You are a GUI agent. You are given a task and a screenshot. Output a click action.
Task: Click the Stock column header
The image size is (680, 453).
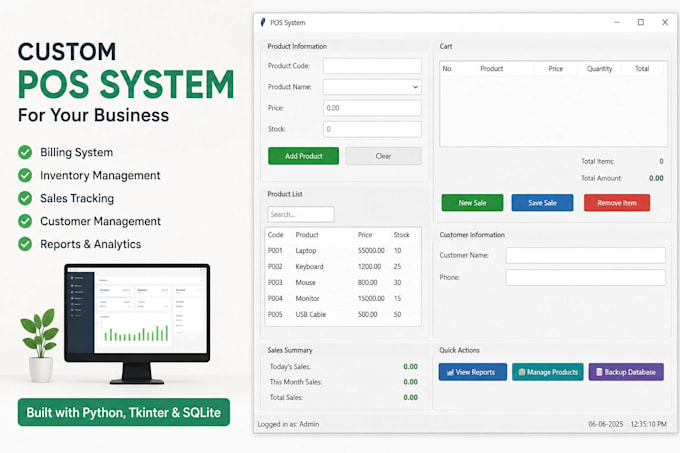point(402,235)
